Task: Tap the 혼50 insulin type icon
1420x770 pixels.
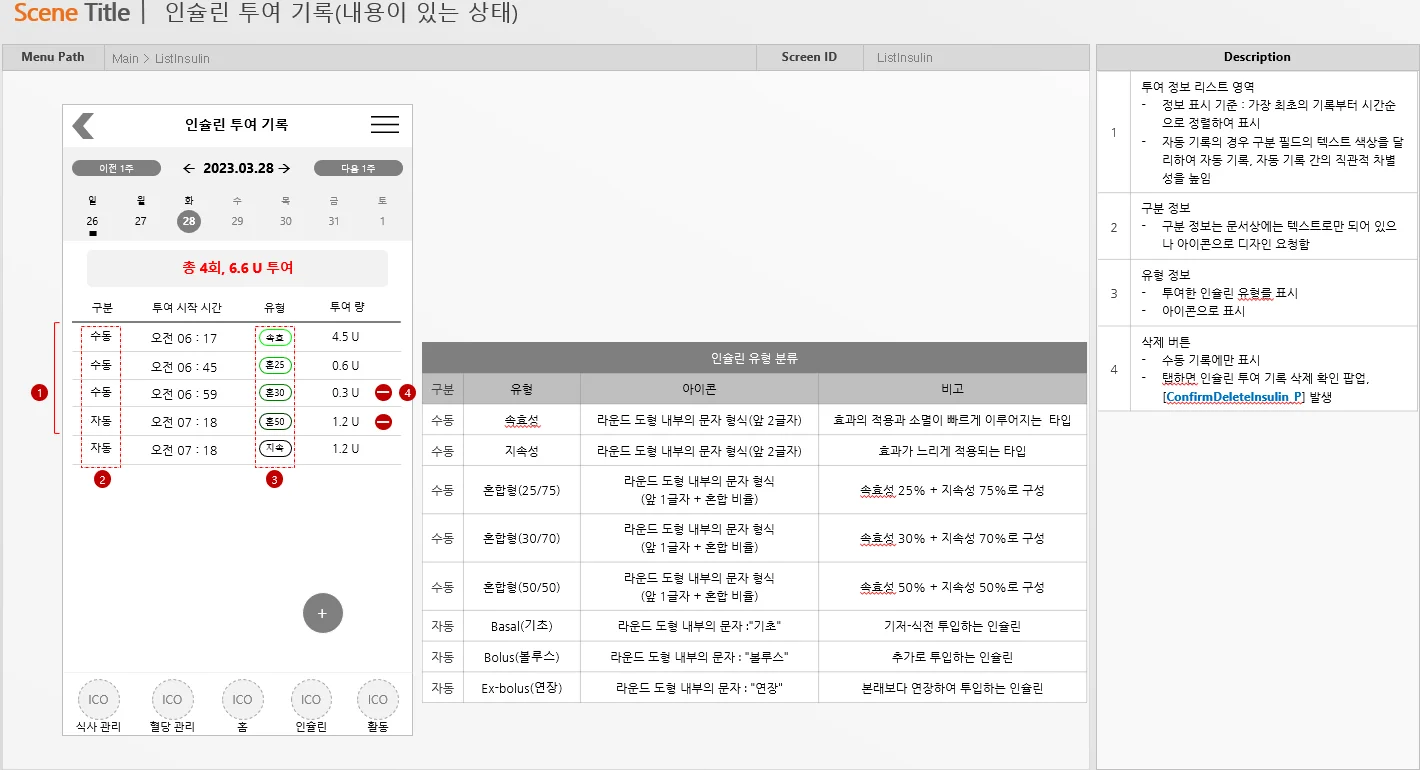Action: click(x=275, y=421)
